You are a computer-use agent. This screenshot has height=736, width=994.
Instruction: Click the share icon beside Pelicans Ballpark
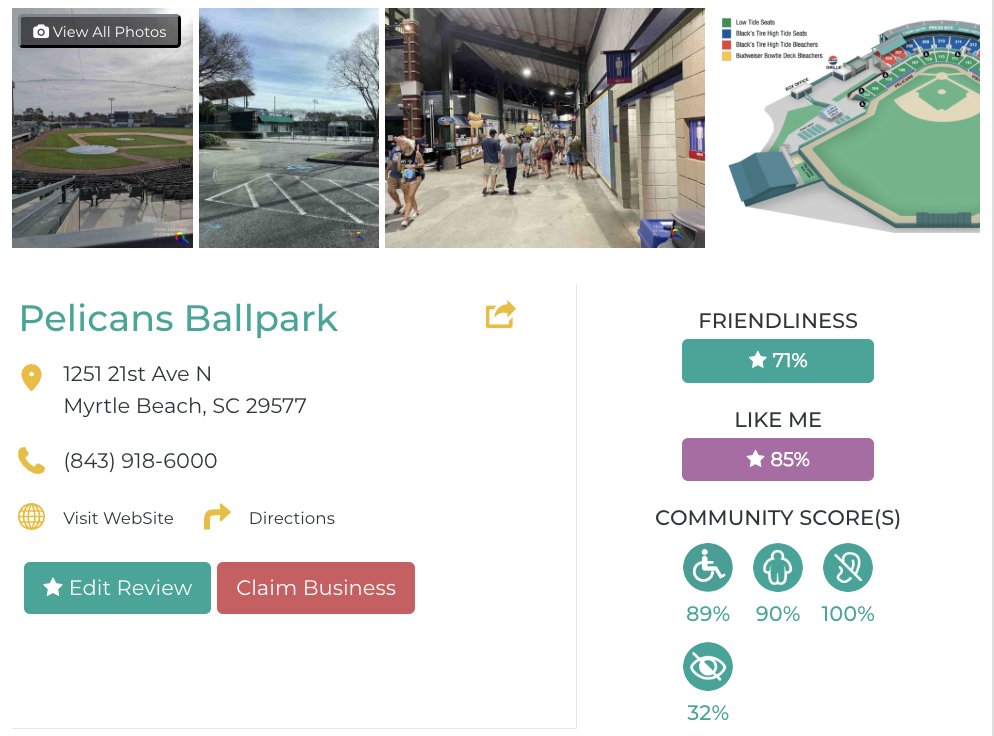pyautogui.click(x=500, y=315)
